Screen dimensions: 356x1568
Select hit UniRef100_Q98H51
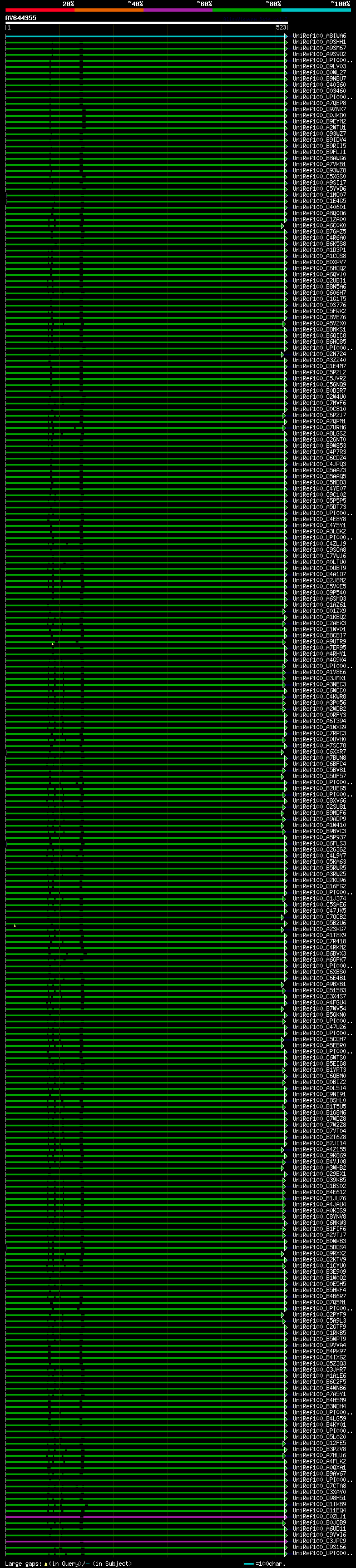click(x=319, y=1498)
